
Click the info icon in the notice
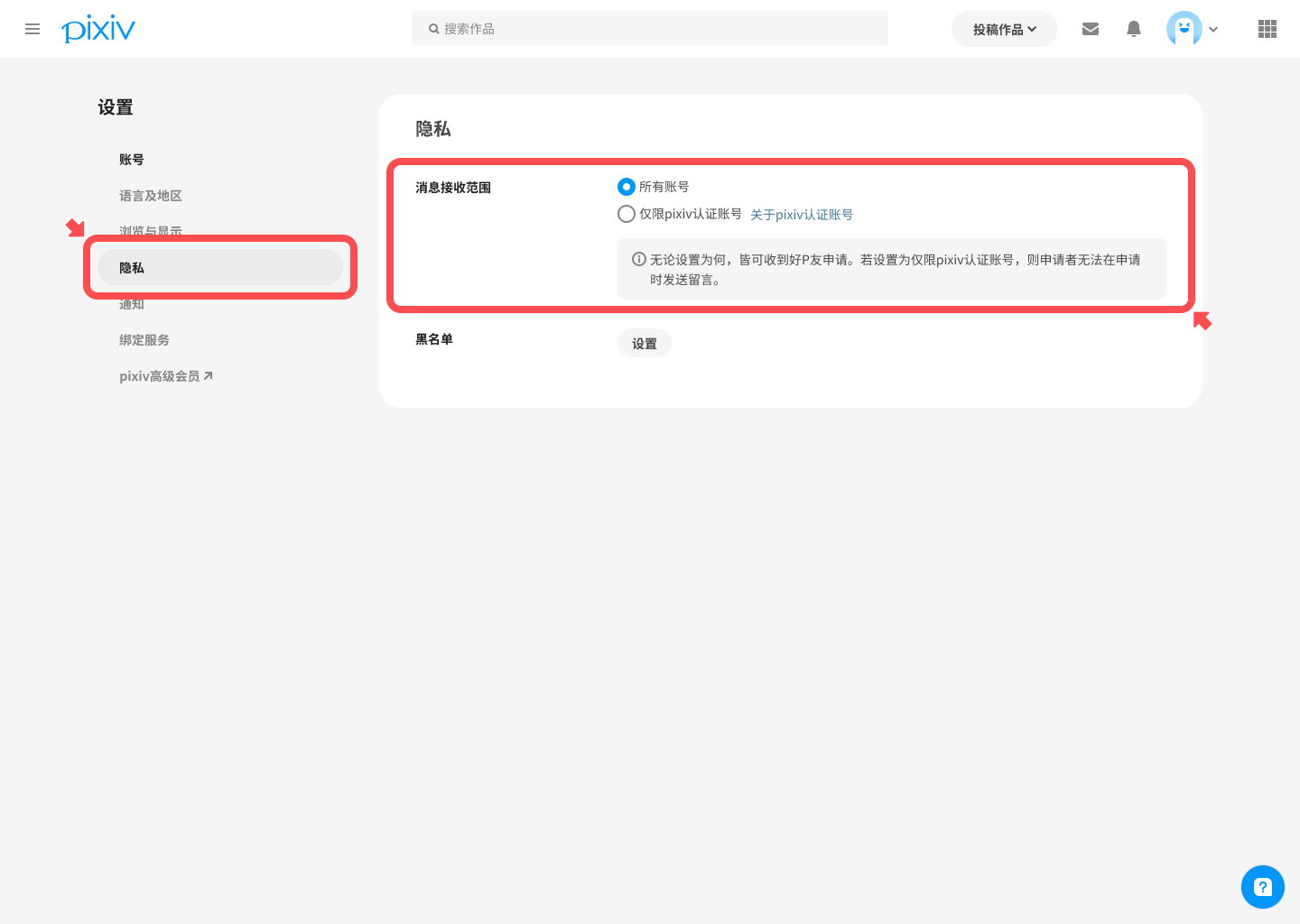[639, 259]
